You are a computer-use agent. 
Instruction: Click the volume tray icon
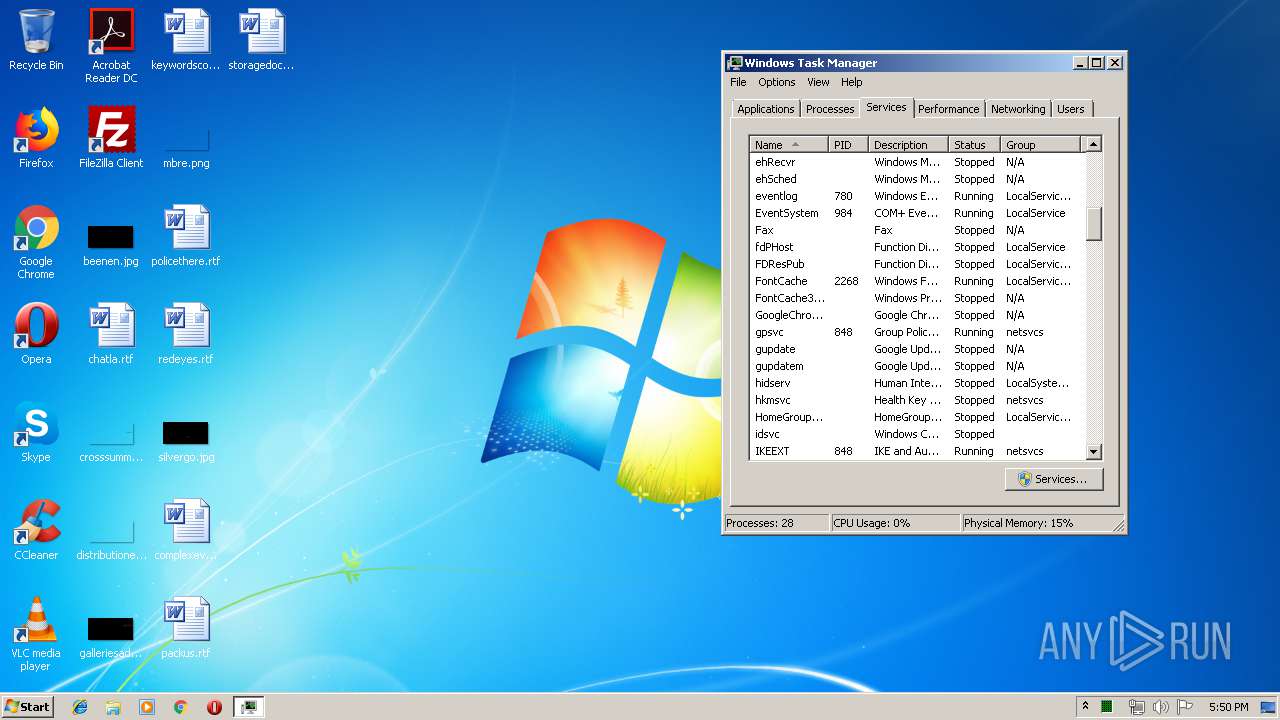[x=1160, y=707]
